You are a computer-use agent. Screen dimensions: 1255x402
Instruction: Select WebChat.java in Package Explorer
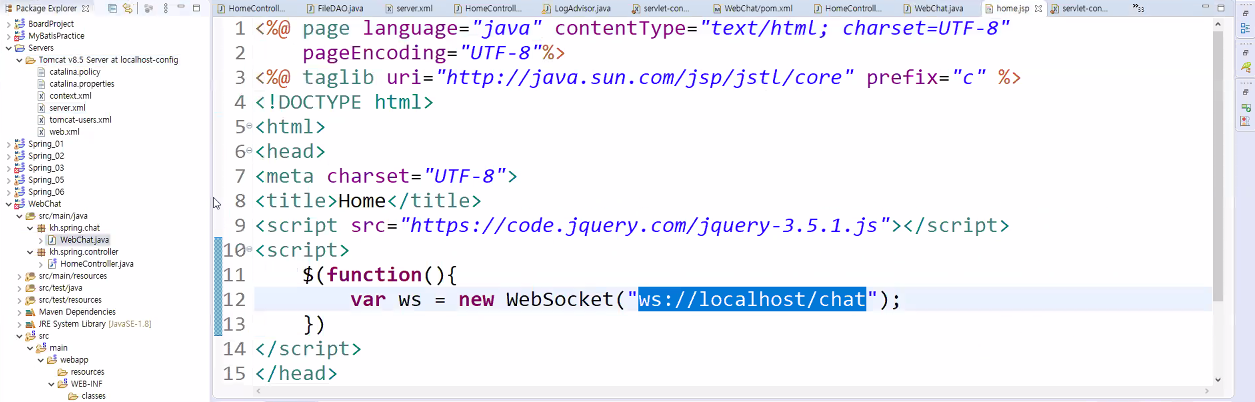[x=78, y=240]
